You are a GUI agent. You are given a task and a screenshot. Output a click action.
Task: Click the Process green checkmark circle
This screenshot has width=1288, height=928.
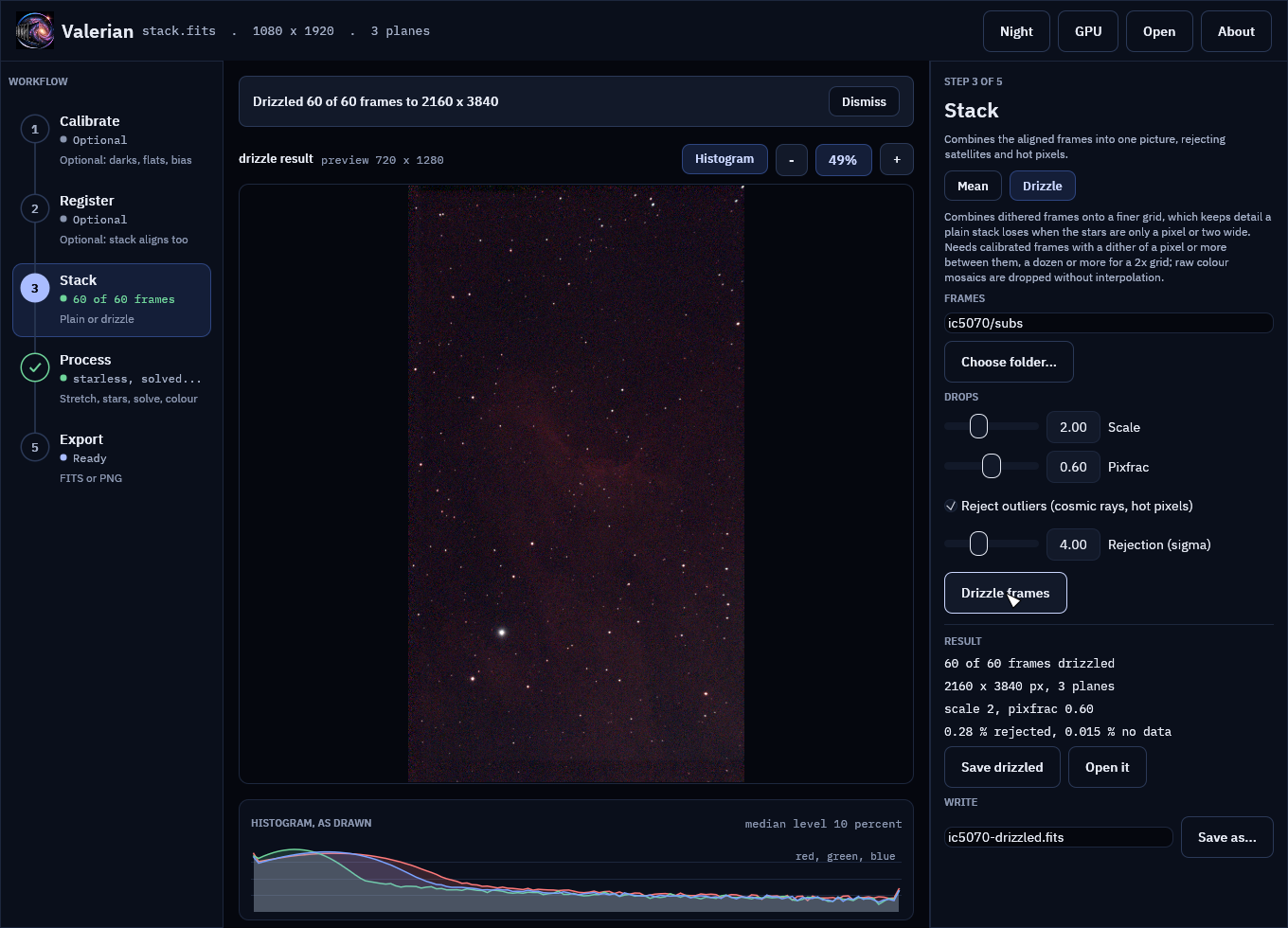(35, 367)
